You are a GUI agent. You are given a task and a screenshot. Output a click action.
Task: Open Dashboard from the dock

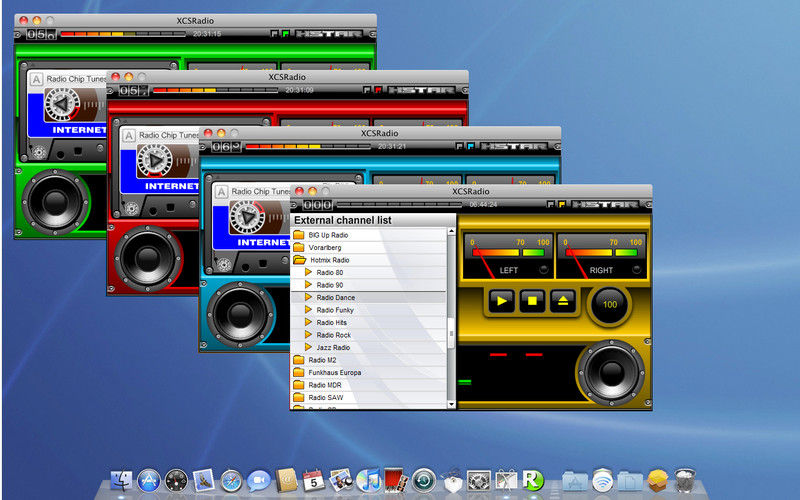[x=176, y=480]
